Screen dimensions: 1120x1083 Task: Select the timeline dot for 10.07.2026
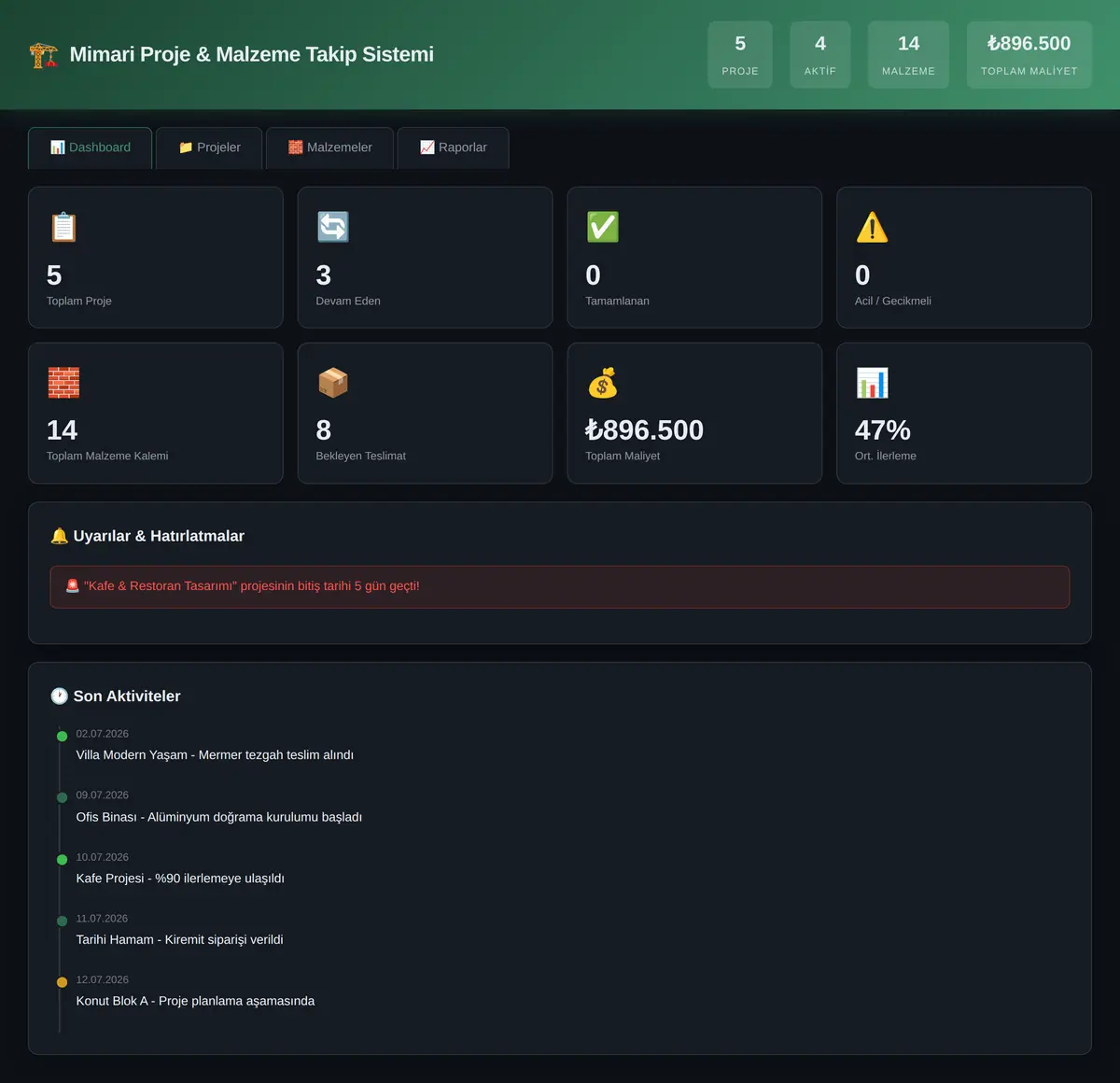62,860
